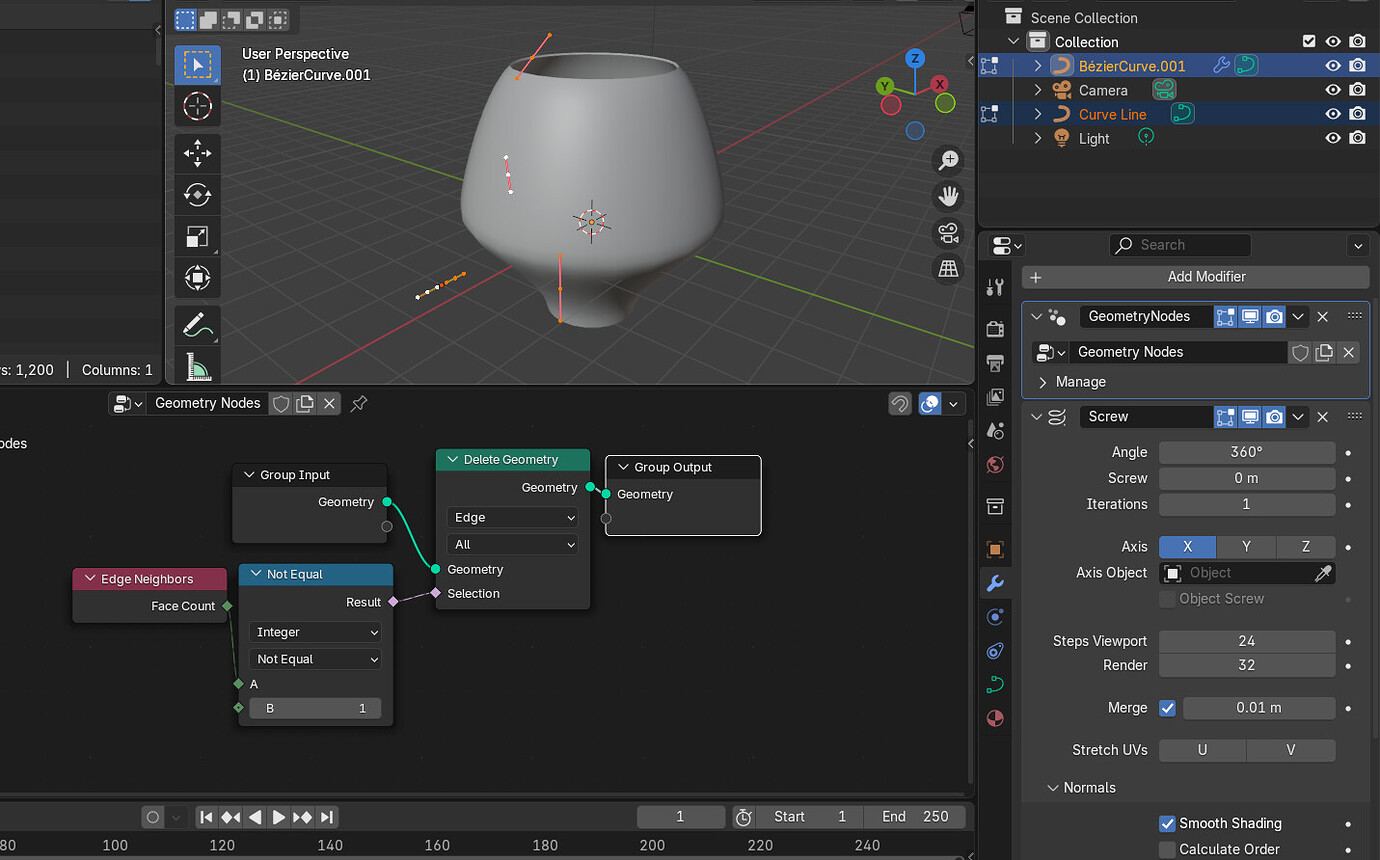
Task: Click the modifier wrench icon on BézierCurve.001 row
Action: pyautogui.click(x=1221, y=66)
